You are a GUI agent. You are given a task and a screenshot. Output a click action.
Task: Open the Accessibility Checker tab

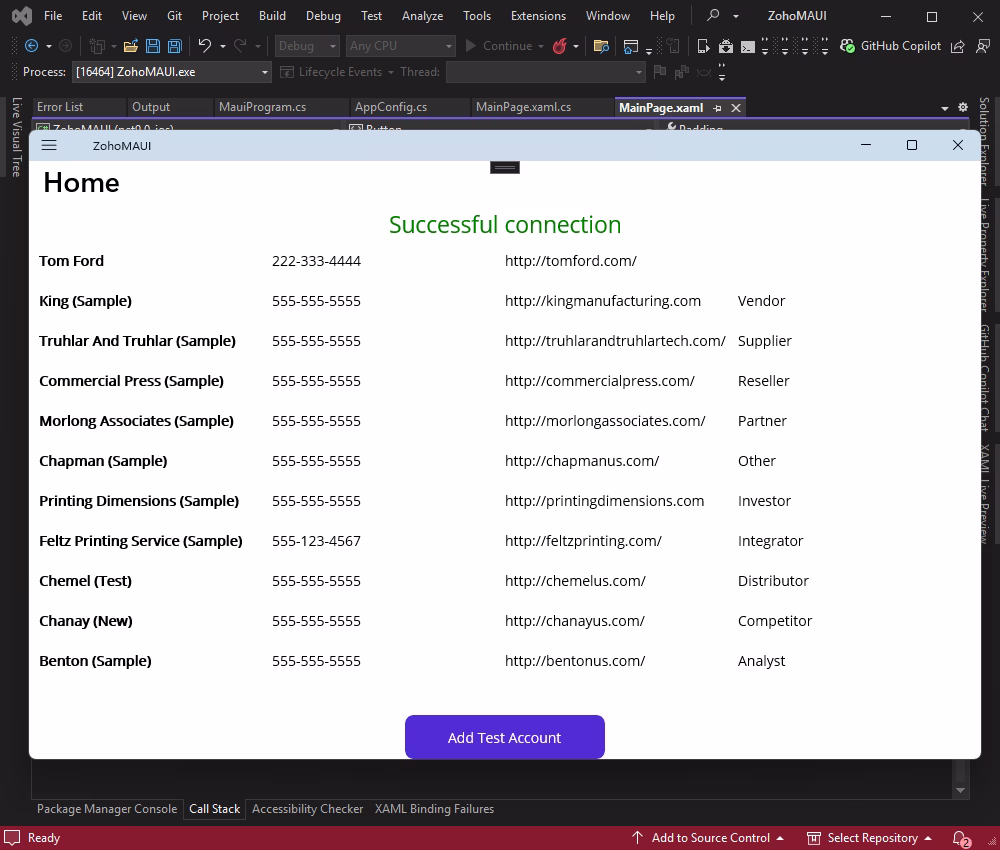[x=307, y=809]
